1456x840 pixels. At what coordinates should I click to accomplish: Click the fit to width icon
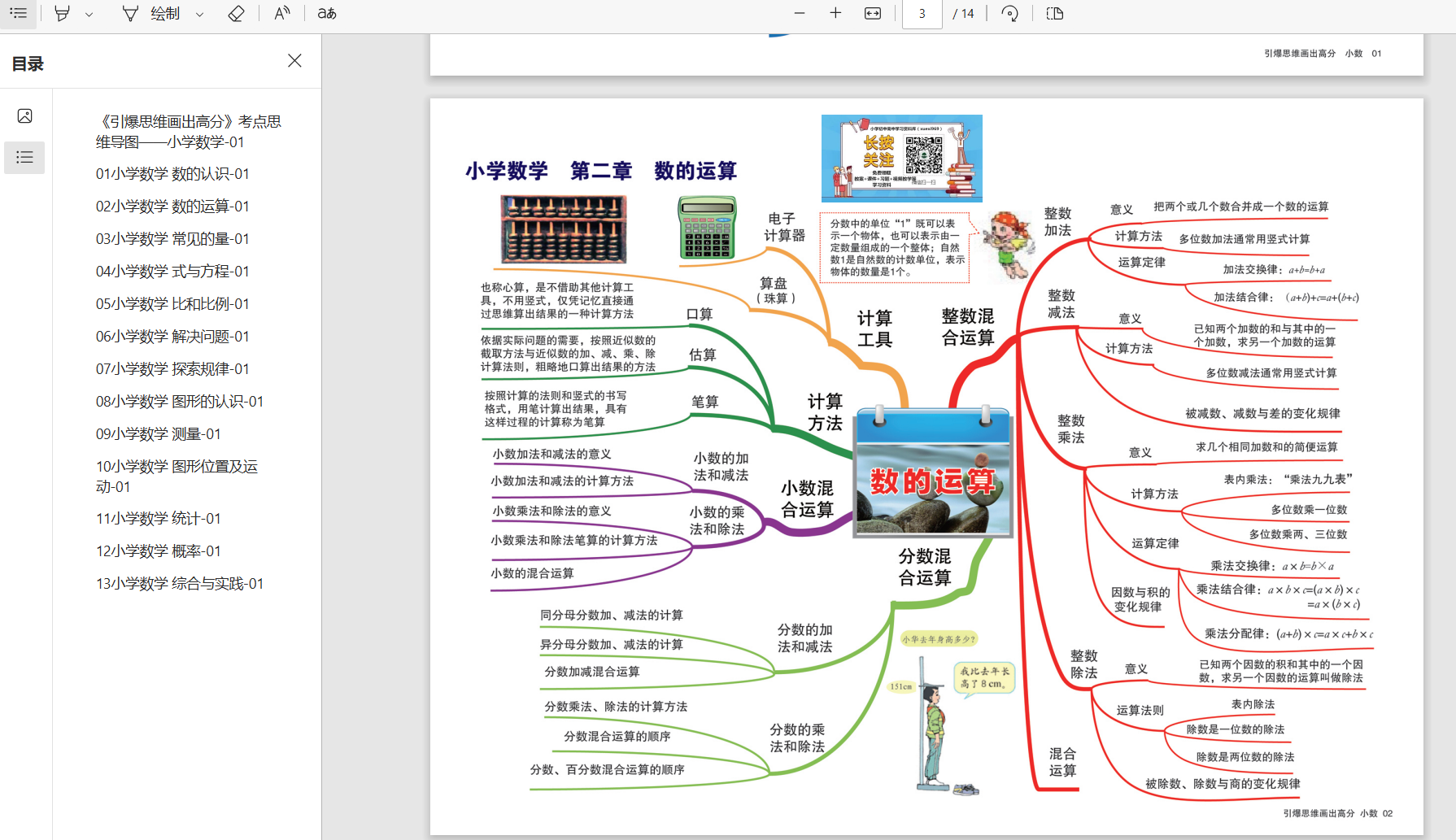[x=873, y=14]
